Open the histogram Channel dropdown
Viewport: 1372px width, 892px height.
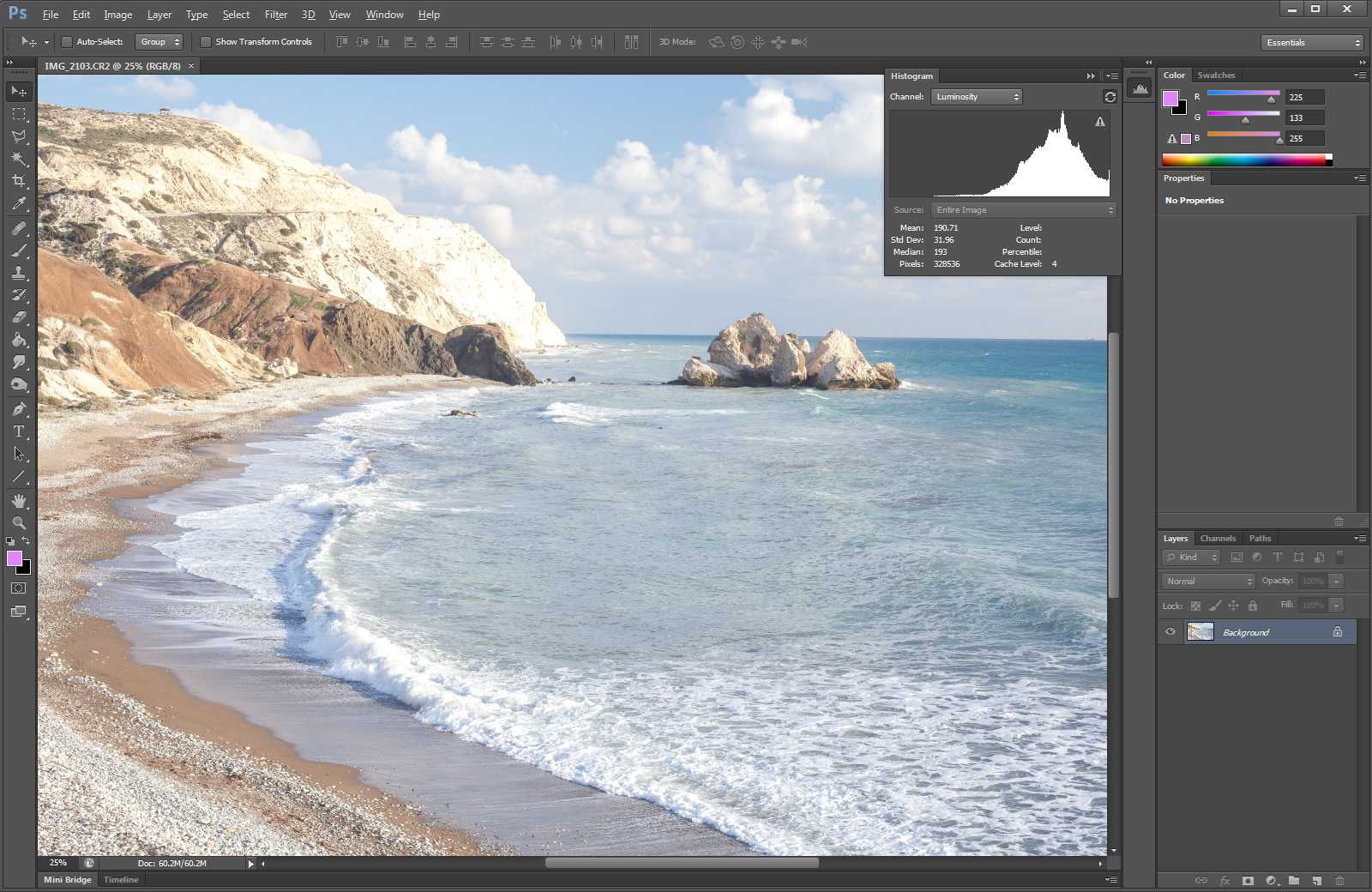(977, 97)
